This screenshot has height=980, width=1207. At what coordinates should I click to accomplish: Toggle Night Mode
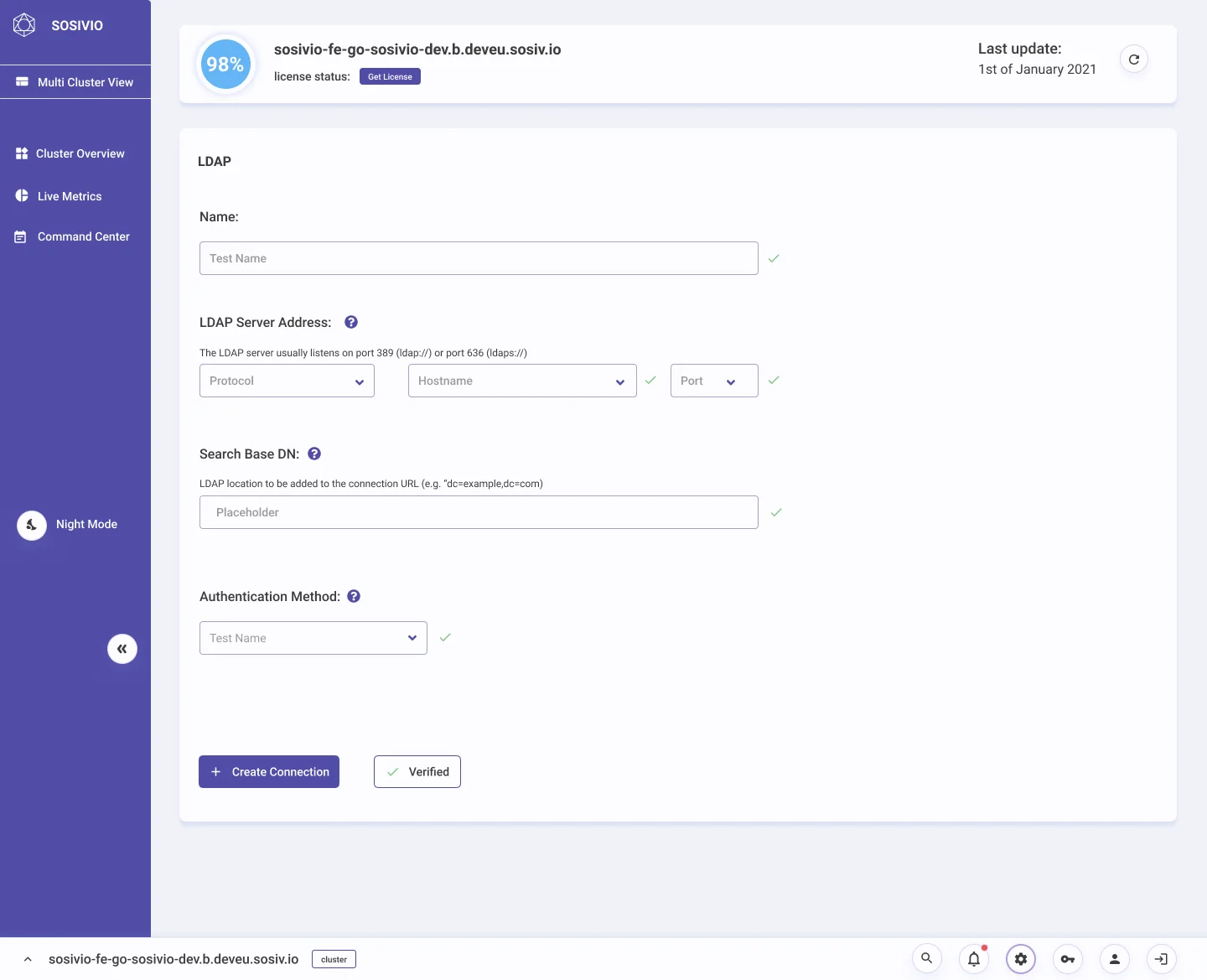pyautogui.click(x=32, y=526)
